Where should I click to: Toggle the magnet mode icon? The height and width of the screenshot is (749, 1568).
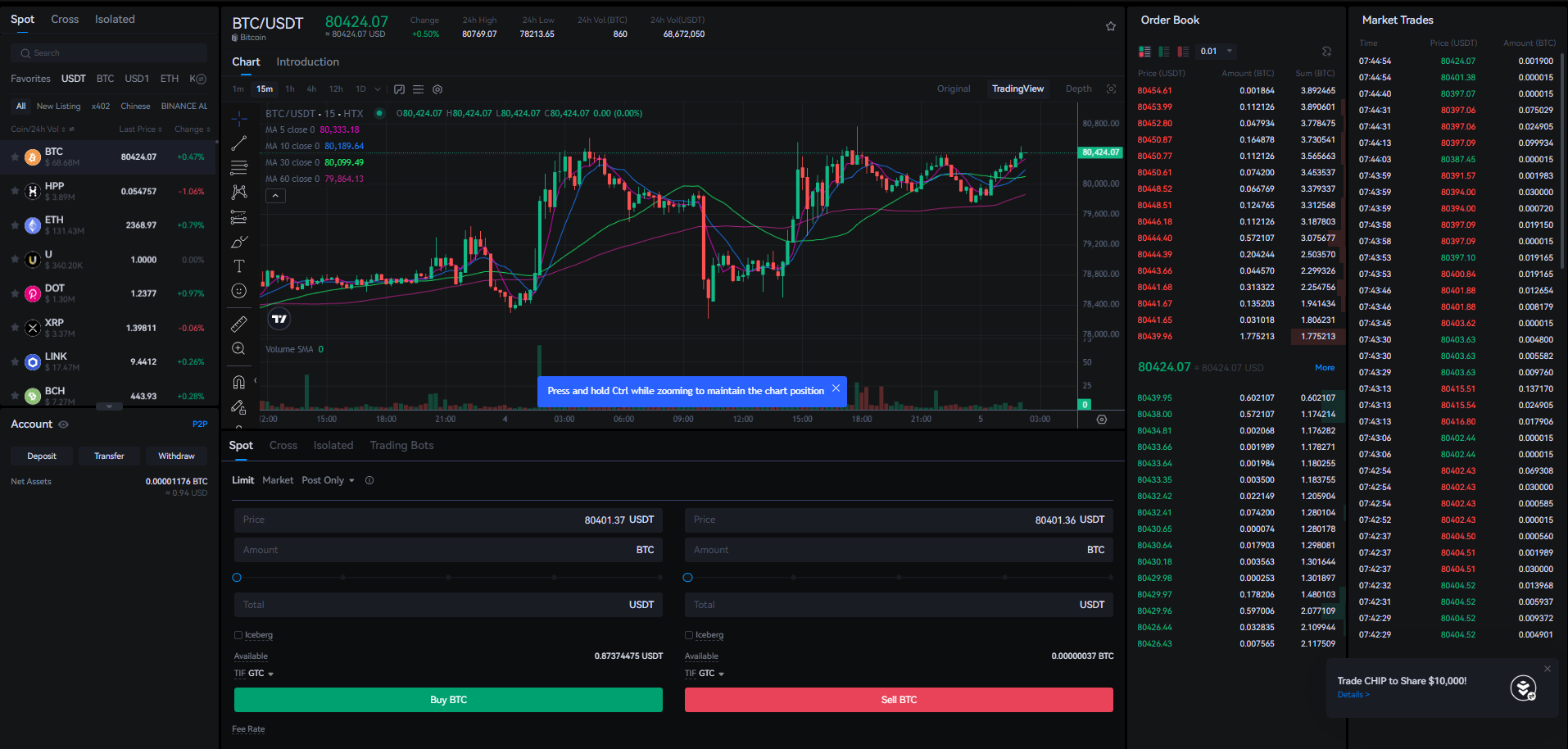tap(238, 382)
